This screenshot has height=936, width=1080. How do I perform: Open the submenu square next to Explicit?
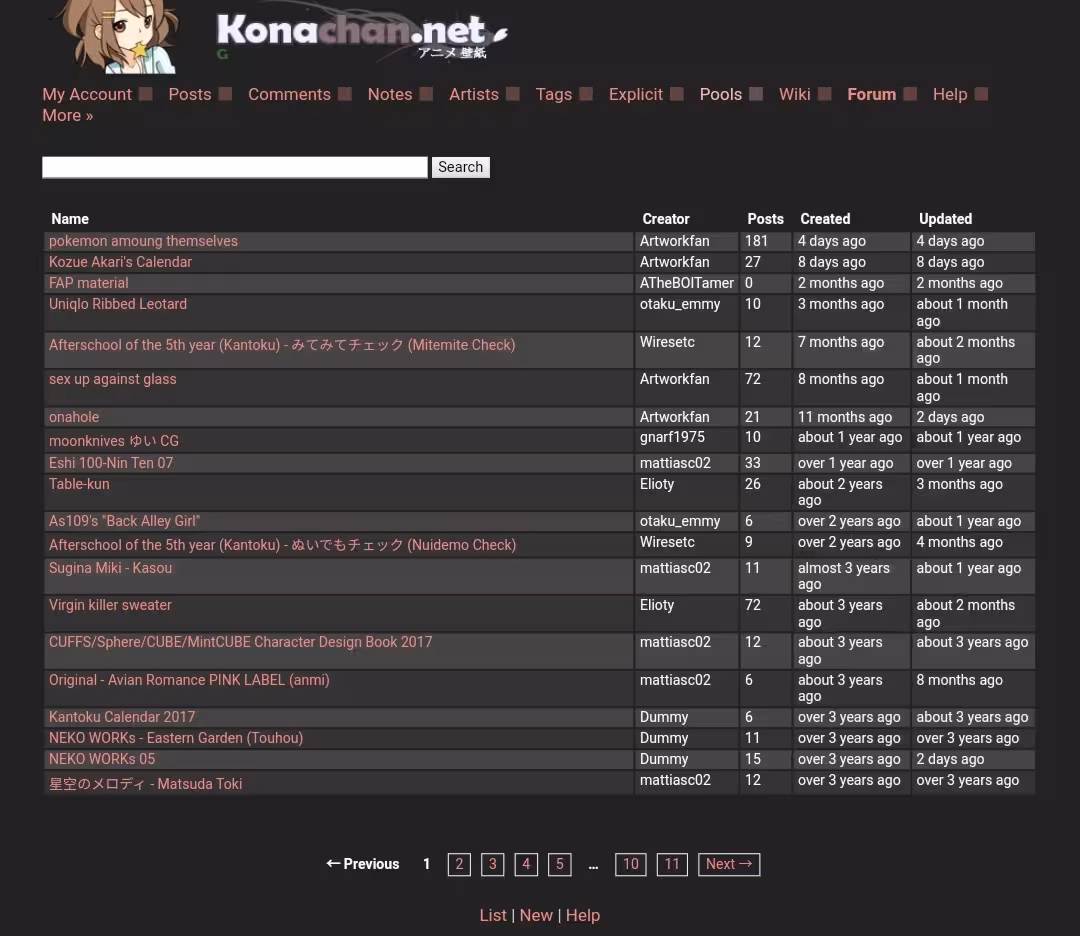point(677,94)
